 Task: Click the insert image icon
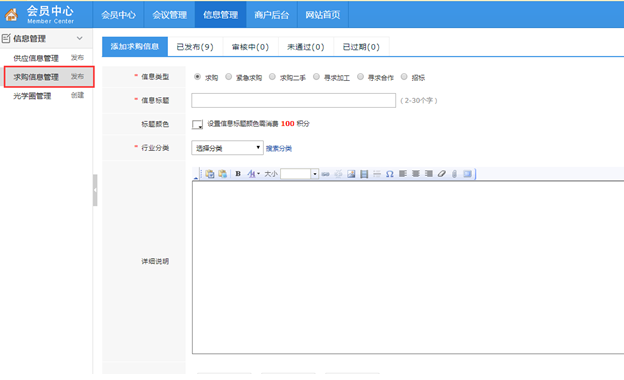coord(351,174)
